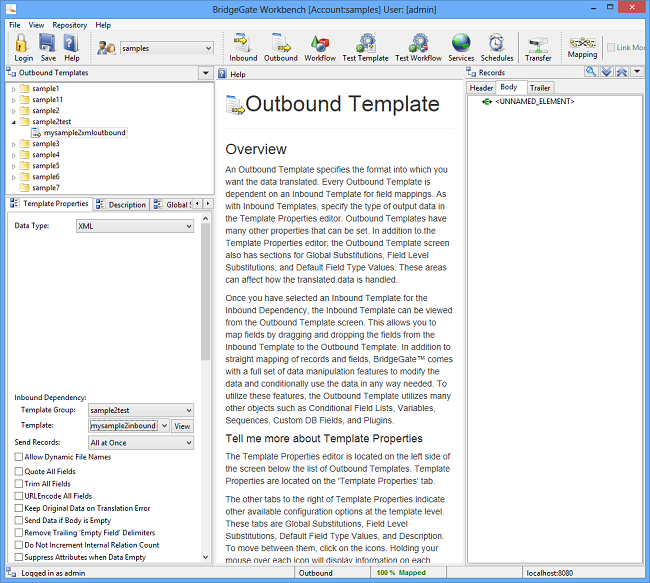The width and height of the screenshot is (650, 583).
Task: Open the Outbound Templates panel dropdown arrow
Action: point(205,73)
